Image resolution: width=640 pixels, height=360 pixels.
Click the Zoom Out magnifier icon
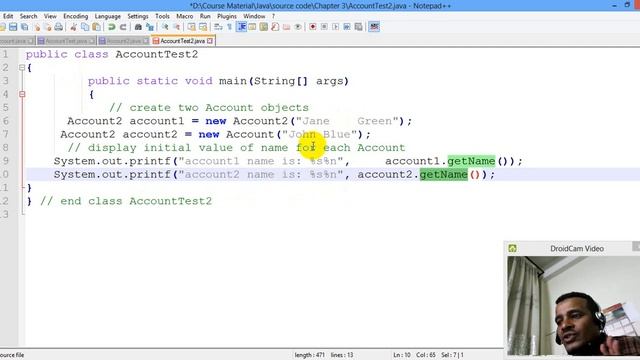tap(176, 27)
